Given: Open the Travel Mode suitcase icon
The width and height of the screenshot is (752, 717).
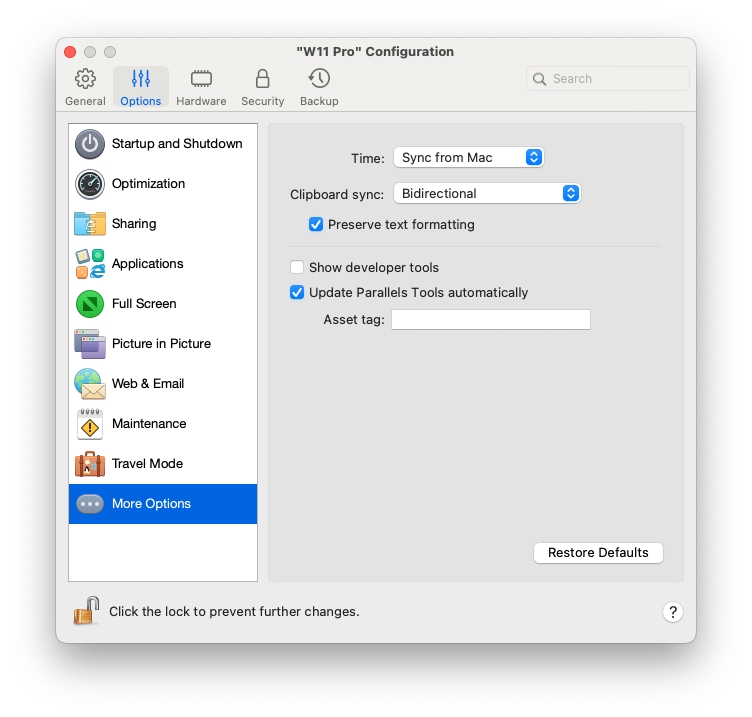Looking at the screenshot, I should 90,464.
